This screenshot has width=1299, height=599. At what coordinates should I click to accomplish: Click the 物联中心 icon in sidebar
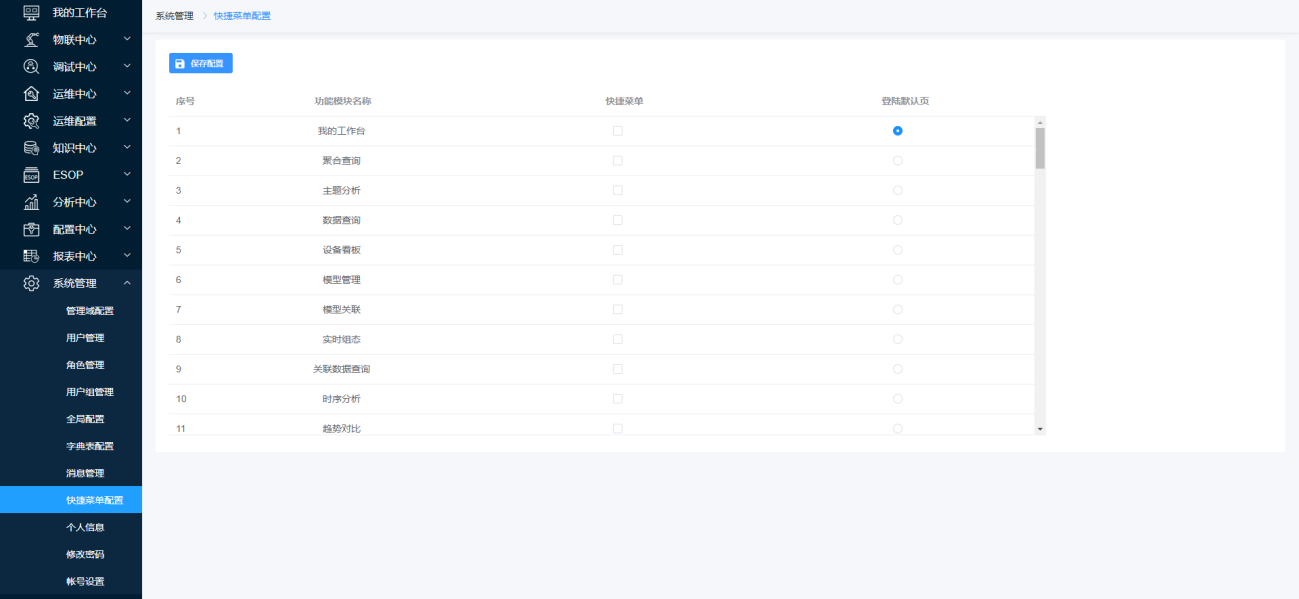tap(31, 40)
